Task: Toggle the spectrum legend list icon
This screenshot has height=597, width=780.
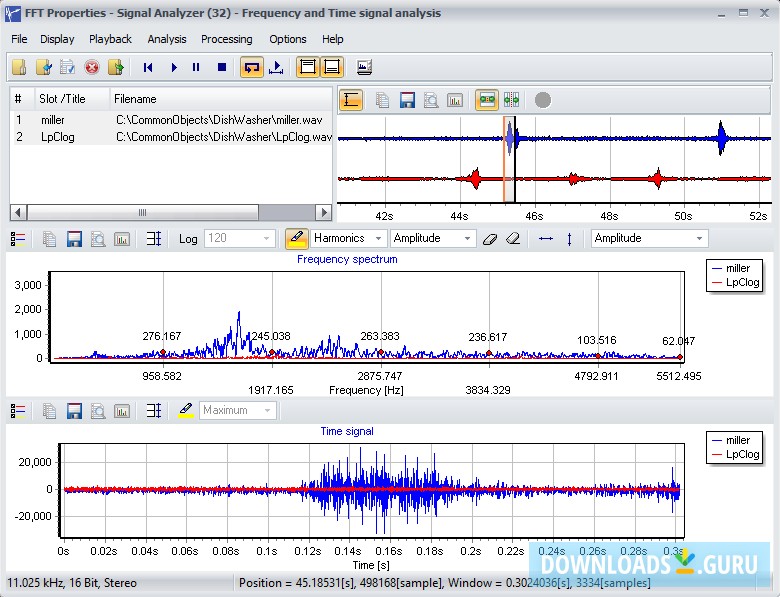Action: click(19, 238)
